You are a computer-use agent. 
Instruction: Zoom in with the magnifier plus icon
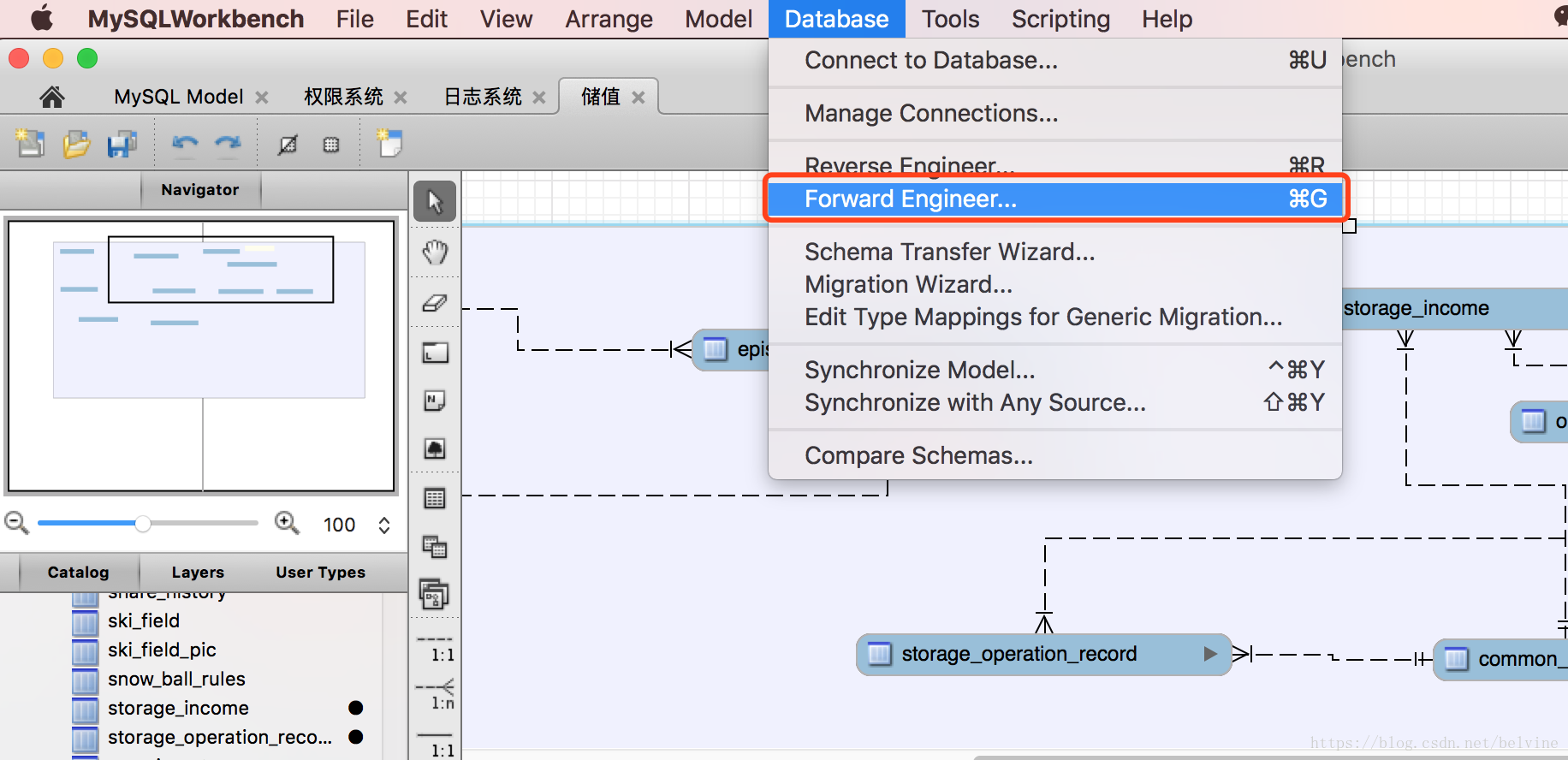click(x=287, y=523)
